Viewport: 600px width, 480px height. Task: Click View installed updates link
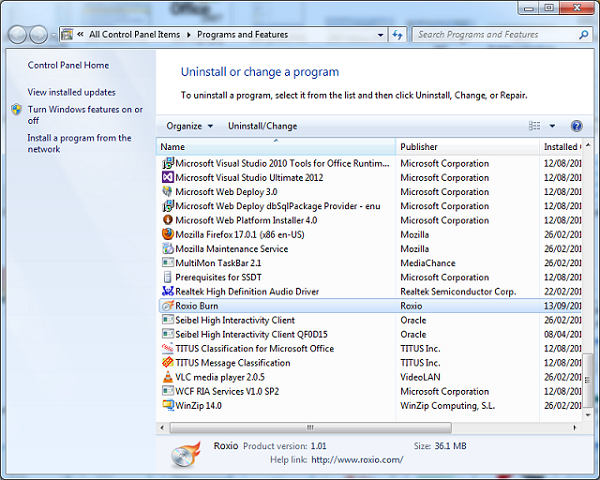coord(71,92)
